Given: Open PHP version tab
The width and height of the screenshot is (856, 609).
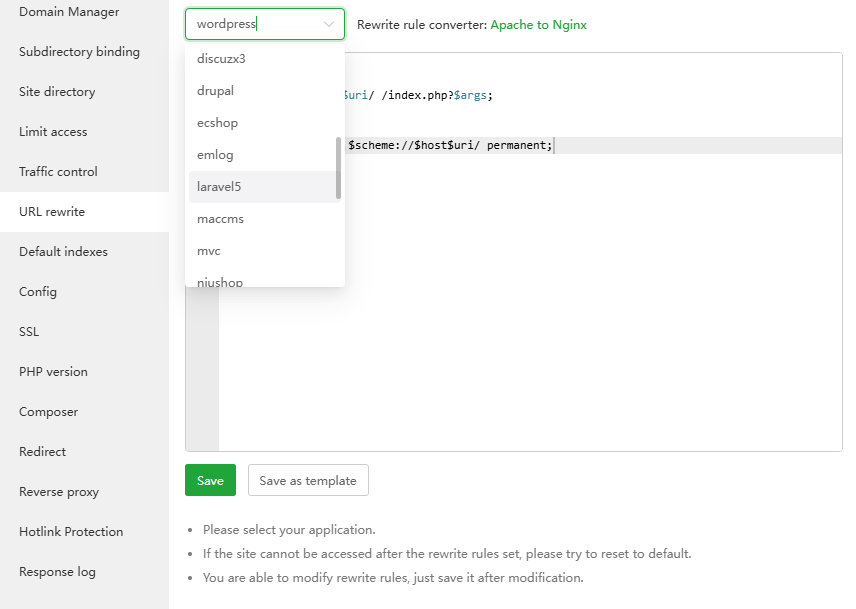Looking at the screenshot, I should tap(53, 372).
